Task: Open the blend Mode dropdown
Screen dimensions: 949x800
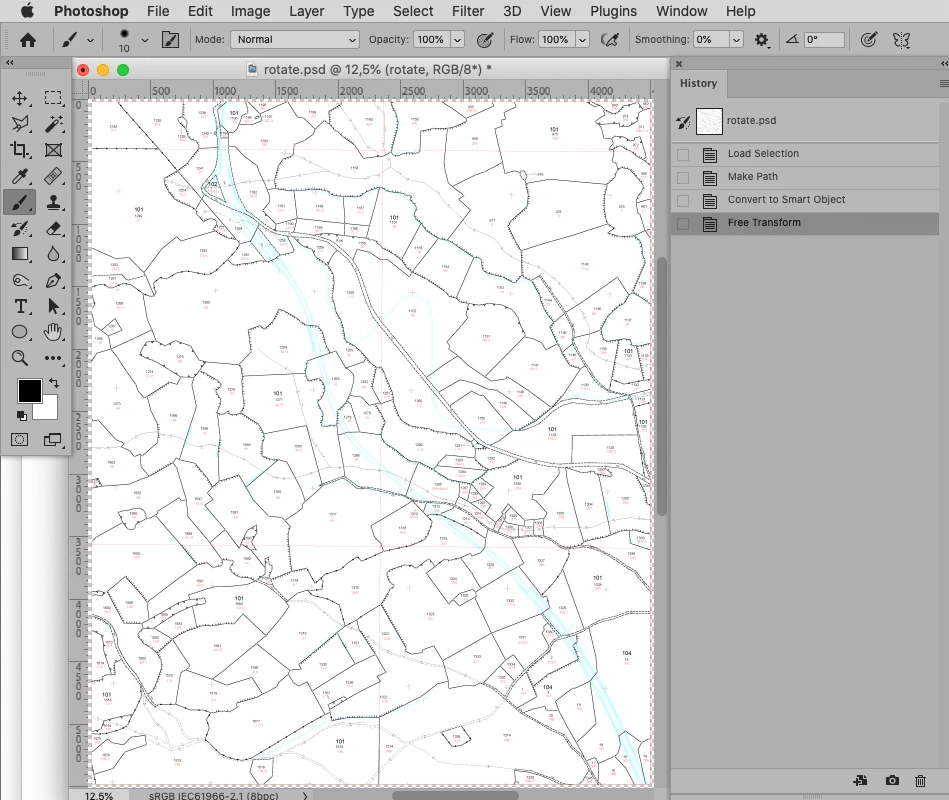Action: coord(295,39)
